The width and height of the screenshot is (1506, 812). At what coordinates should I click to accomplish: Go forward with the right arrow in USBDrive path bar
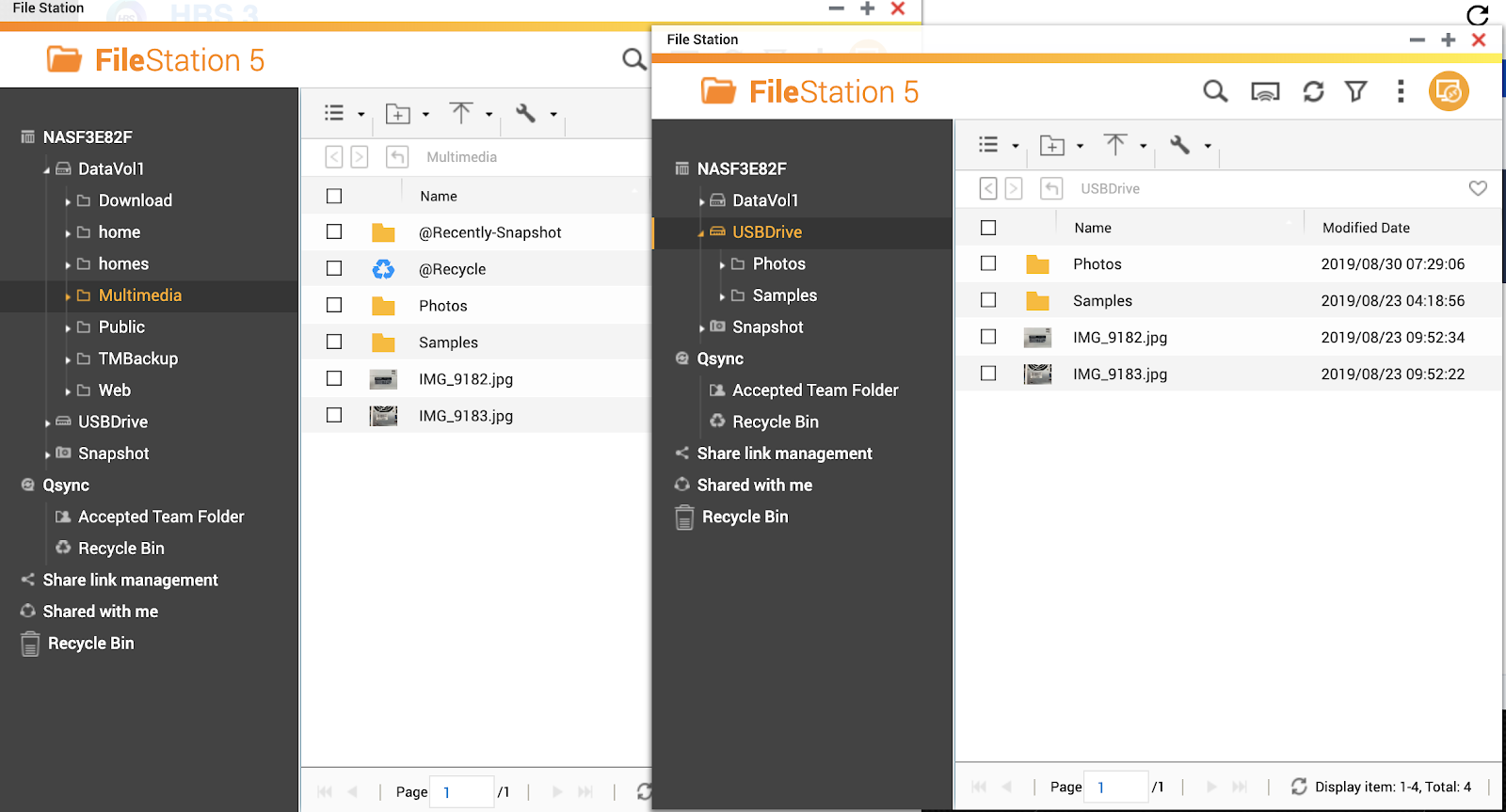coord(1014,188)
